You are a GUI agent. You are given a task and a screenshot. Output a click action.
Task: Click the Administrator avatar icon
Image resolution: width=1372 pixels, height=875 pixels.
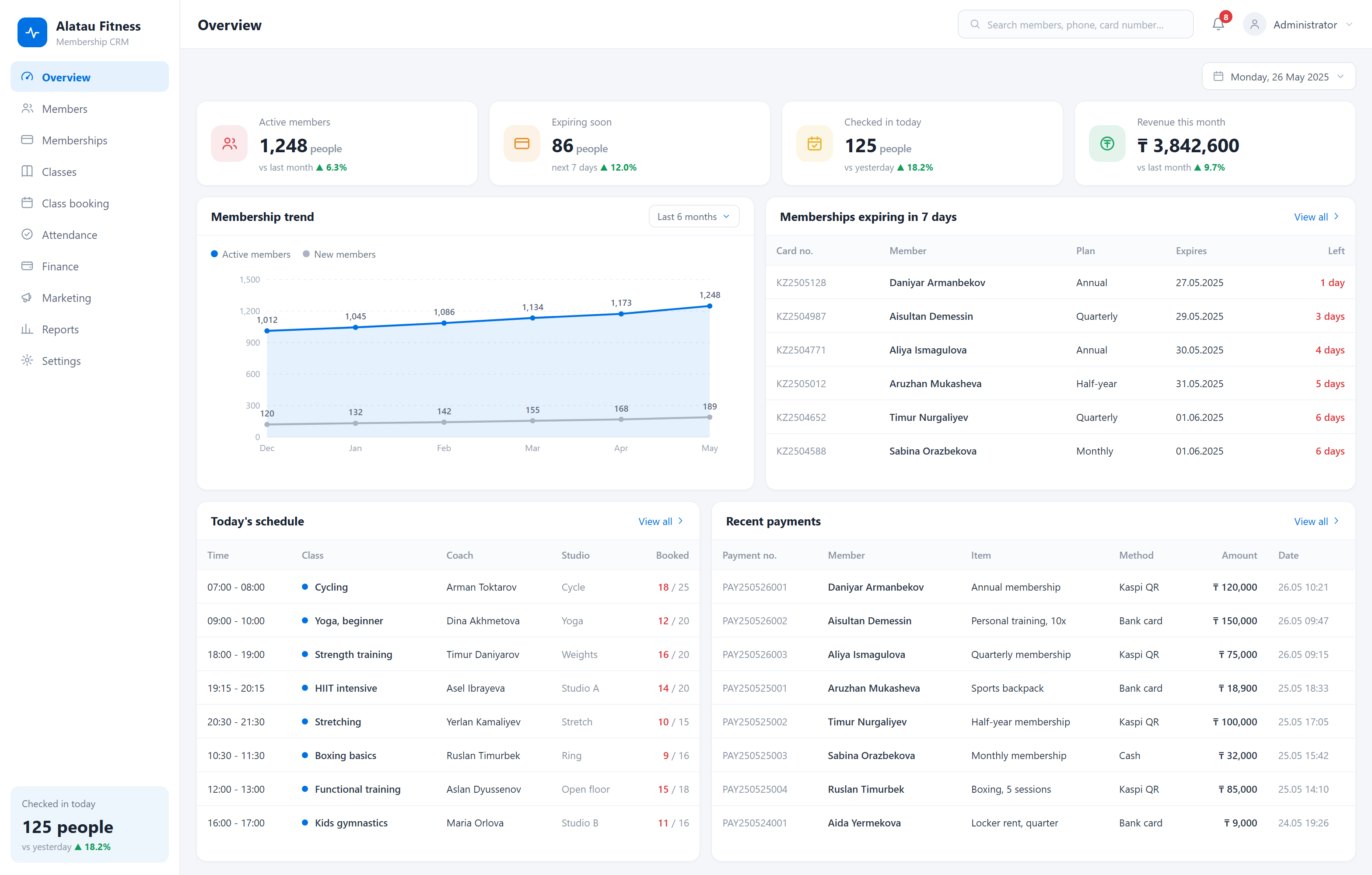tap(1255, 24)
